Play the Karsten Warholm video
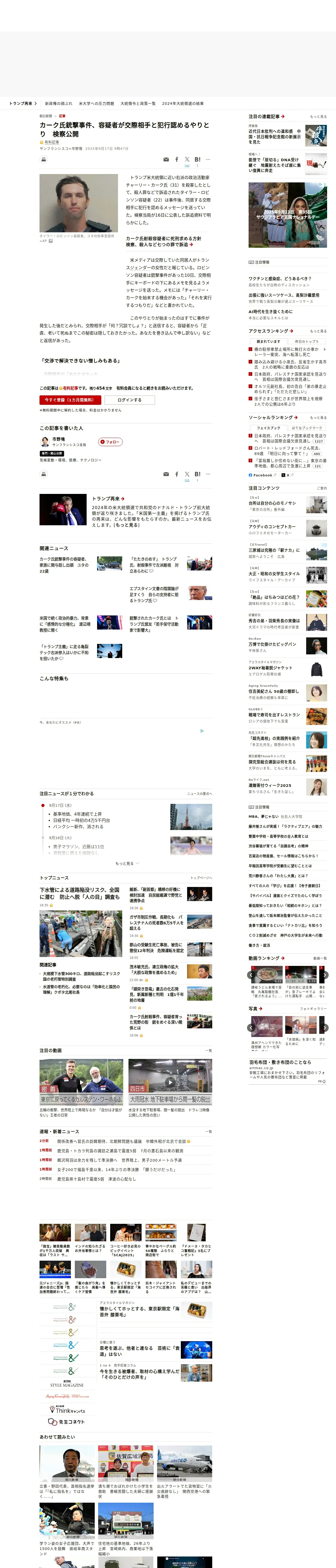This screenshot has width=336, height=1568. 81,1082
